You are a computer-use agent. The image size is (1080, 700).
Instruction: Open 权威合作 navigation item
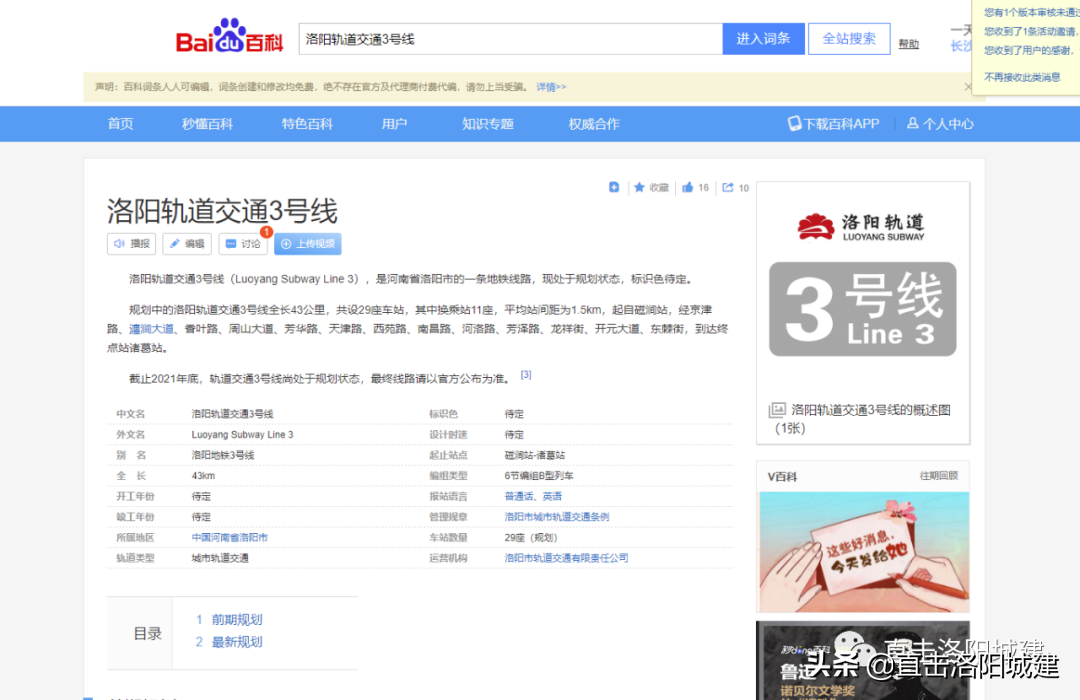[594, 124]
